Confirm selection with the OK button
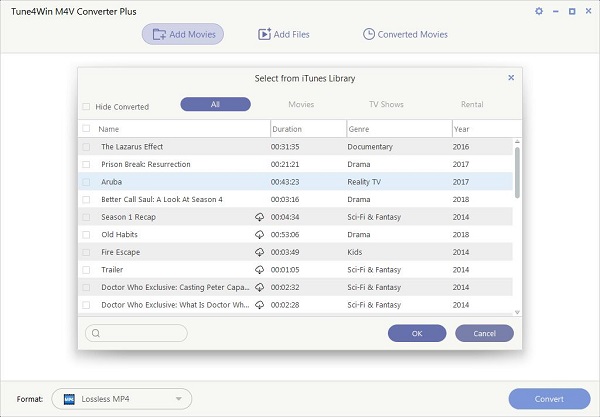The height and width of the screenshot is (417, 600). (417, 333)
